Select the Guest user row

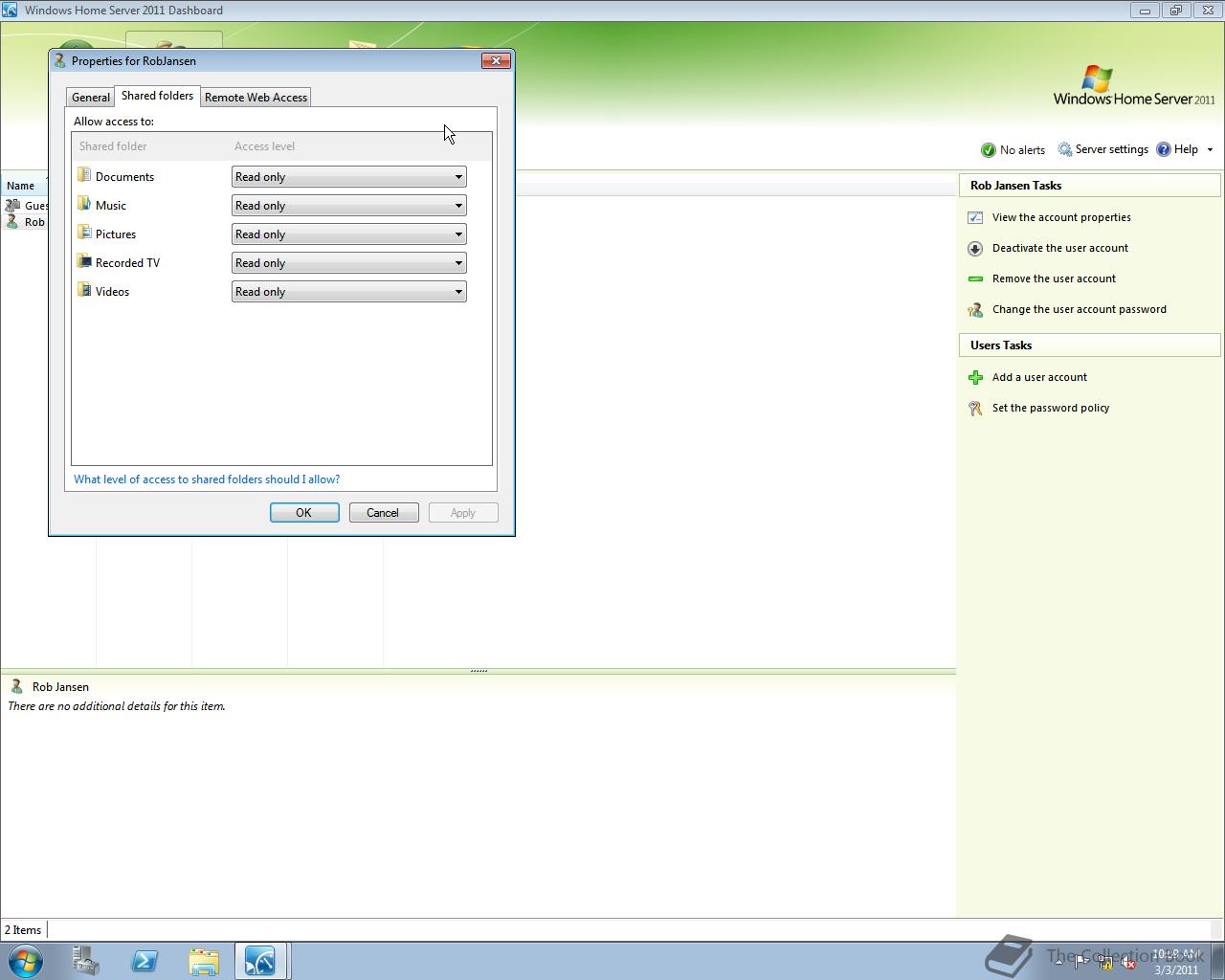(x=26, y=206)
